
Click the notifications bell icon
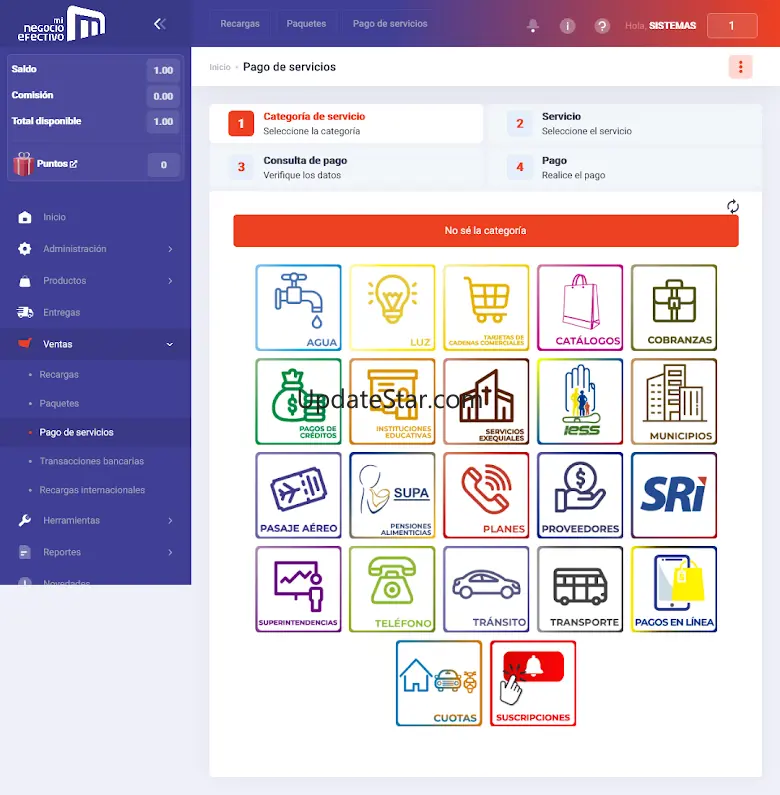coord(533,25)
